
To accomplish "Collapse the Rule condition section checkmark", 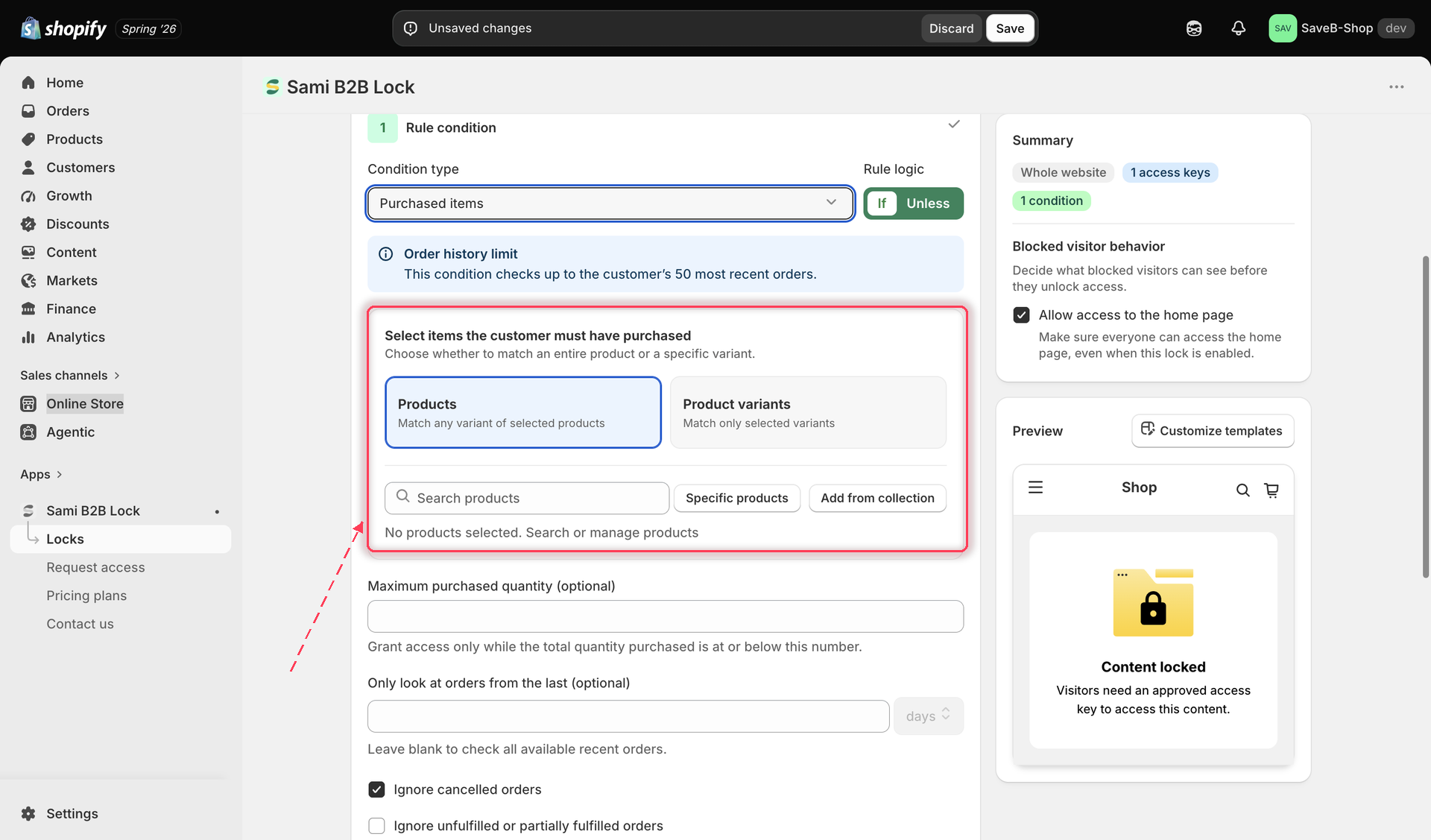I will [954, 124].
